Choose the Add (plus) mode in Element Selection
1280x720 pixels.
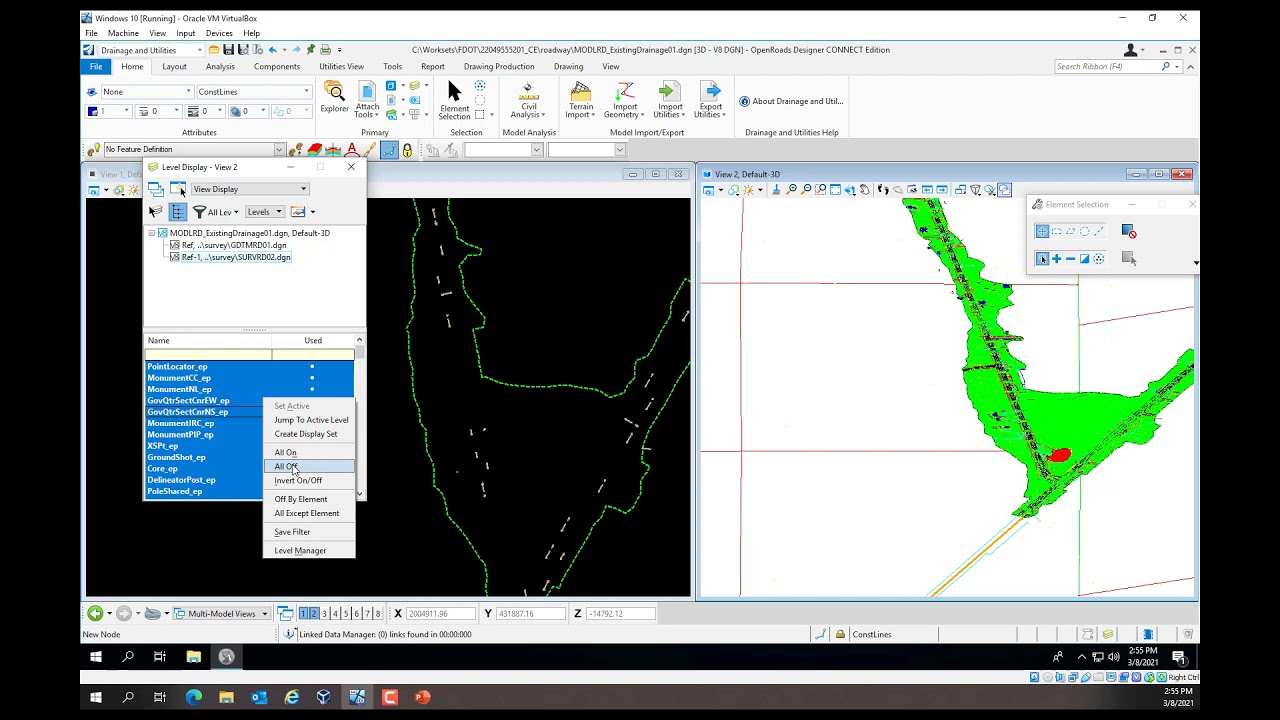(x=1056, y=259)
